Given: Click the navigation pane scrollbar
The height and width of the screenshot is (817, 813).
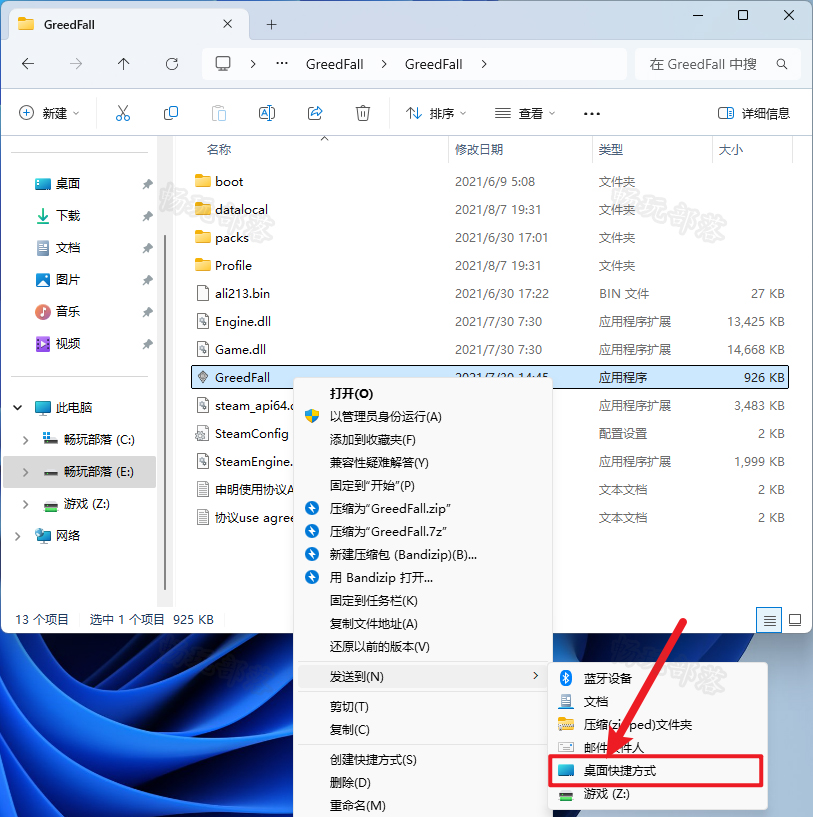Looking at the screenshot, I should pyautogui.click(x=165, y=412).
